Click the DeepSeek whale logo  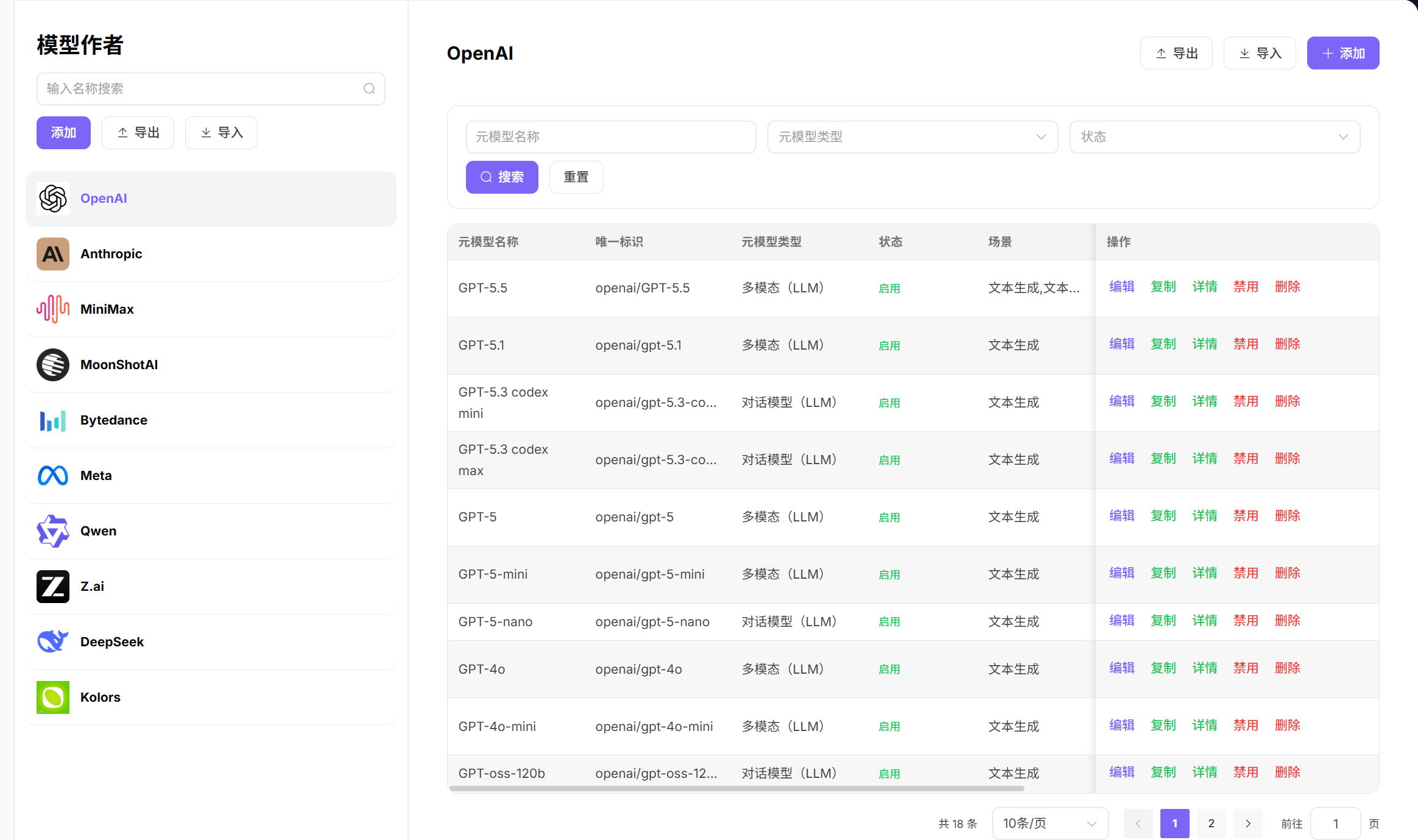(53, 642)
